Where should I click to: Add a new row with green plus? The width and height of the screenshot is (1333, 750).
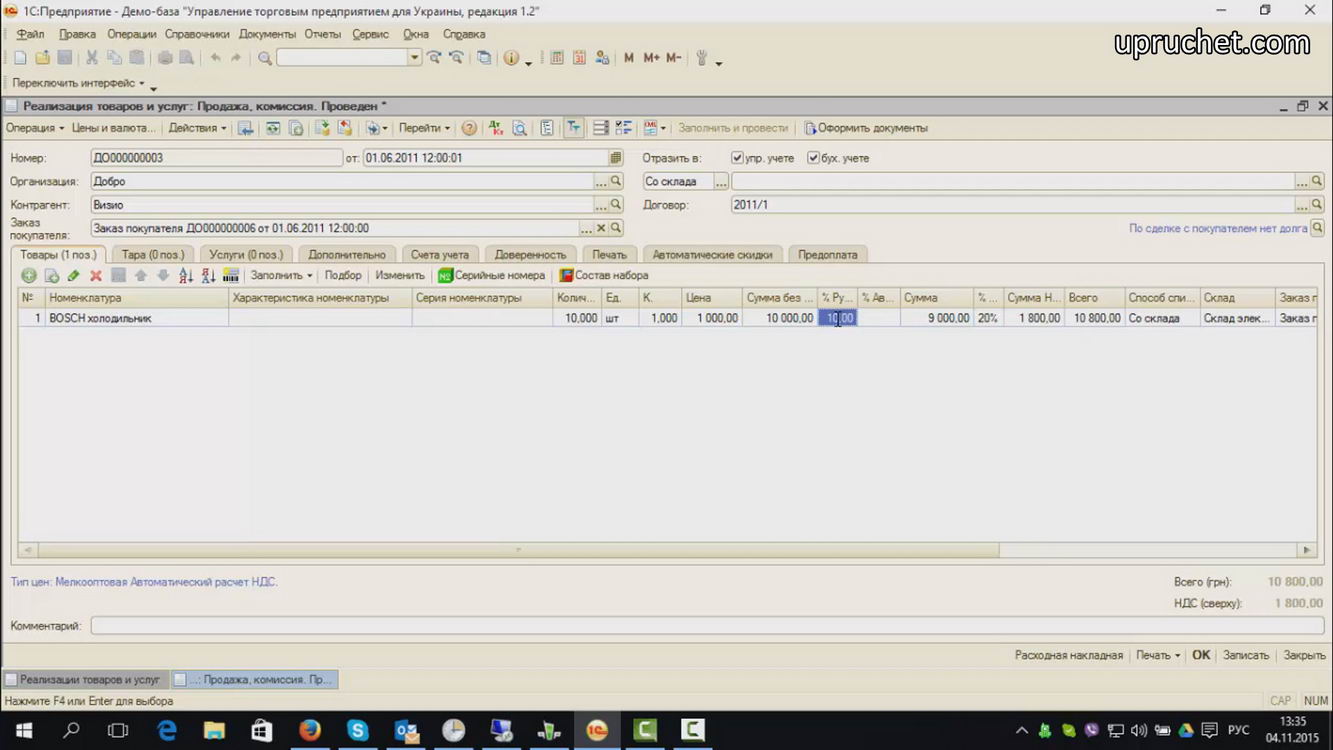29,275
